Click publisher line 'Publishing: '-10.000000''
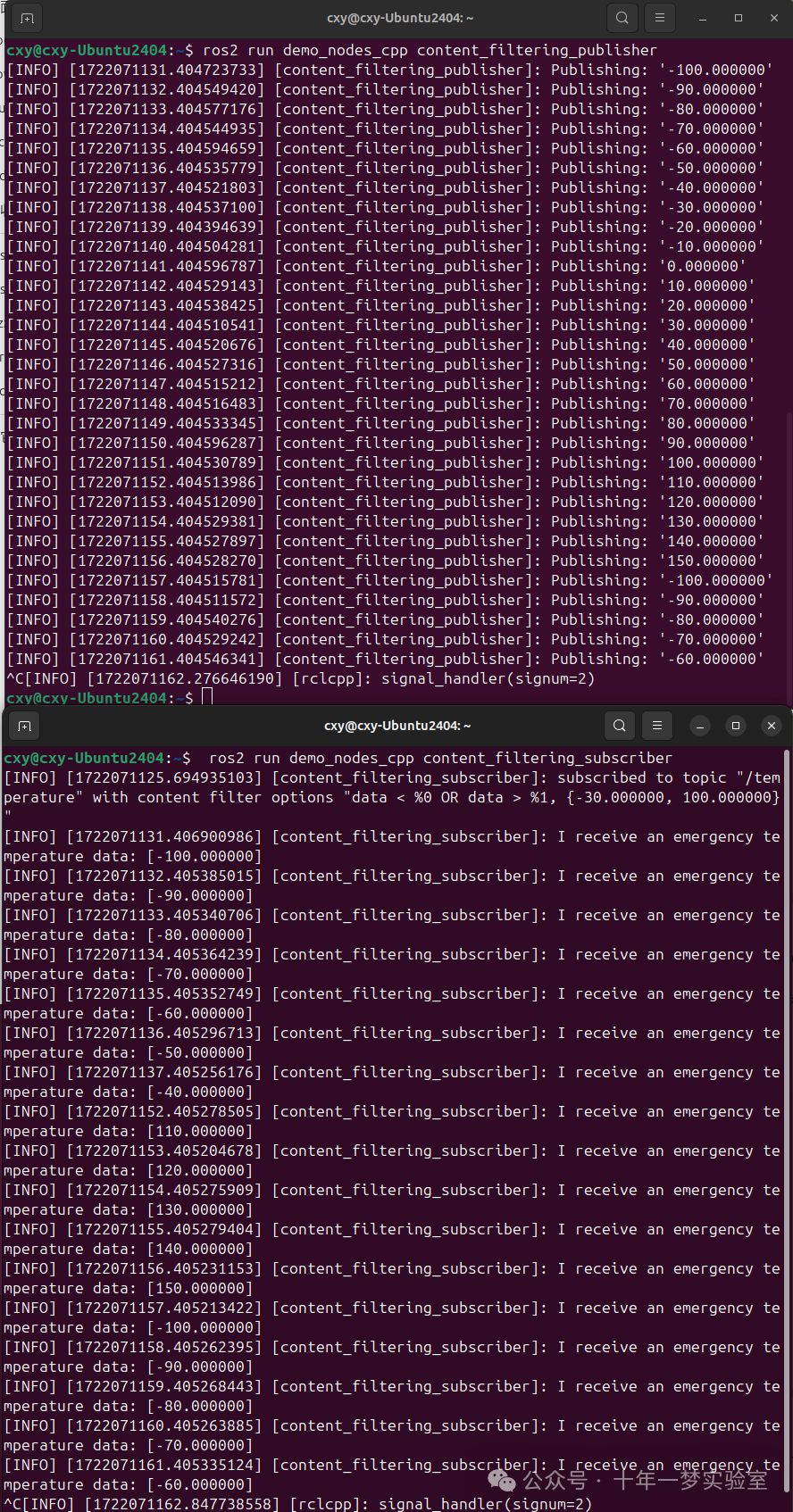 [385, 246]
